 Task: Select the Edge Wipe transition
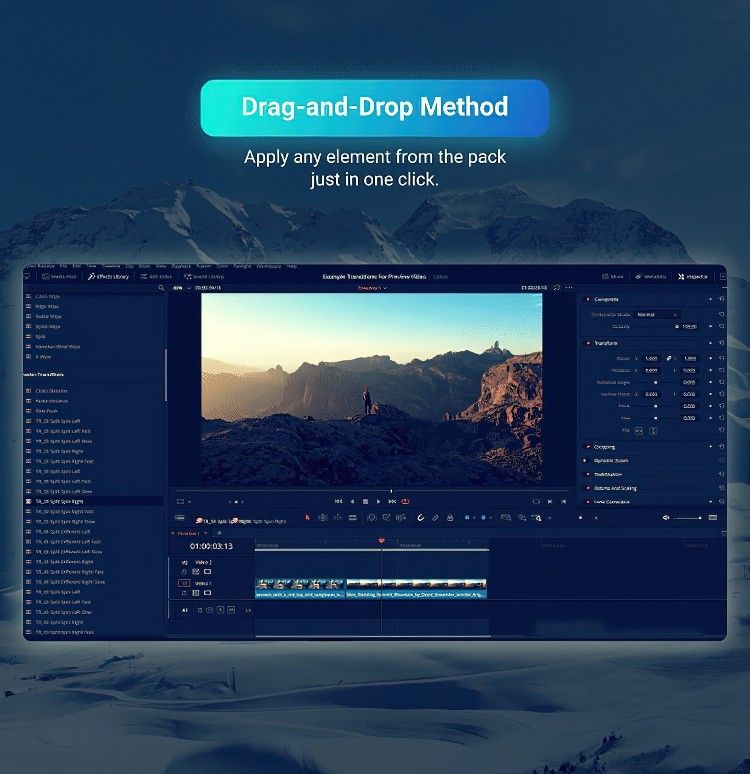49,307
